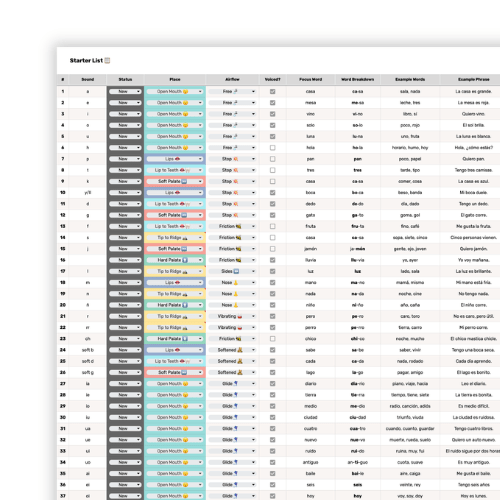The image size is (500, 500).
Task: Expand the Airflow dropdown in row 24
Action: 232,350
